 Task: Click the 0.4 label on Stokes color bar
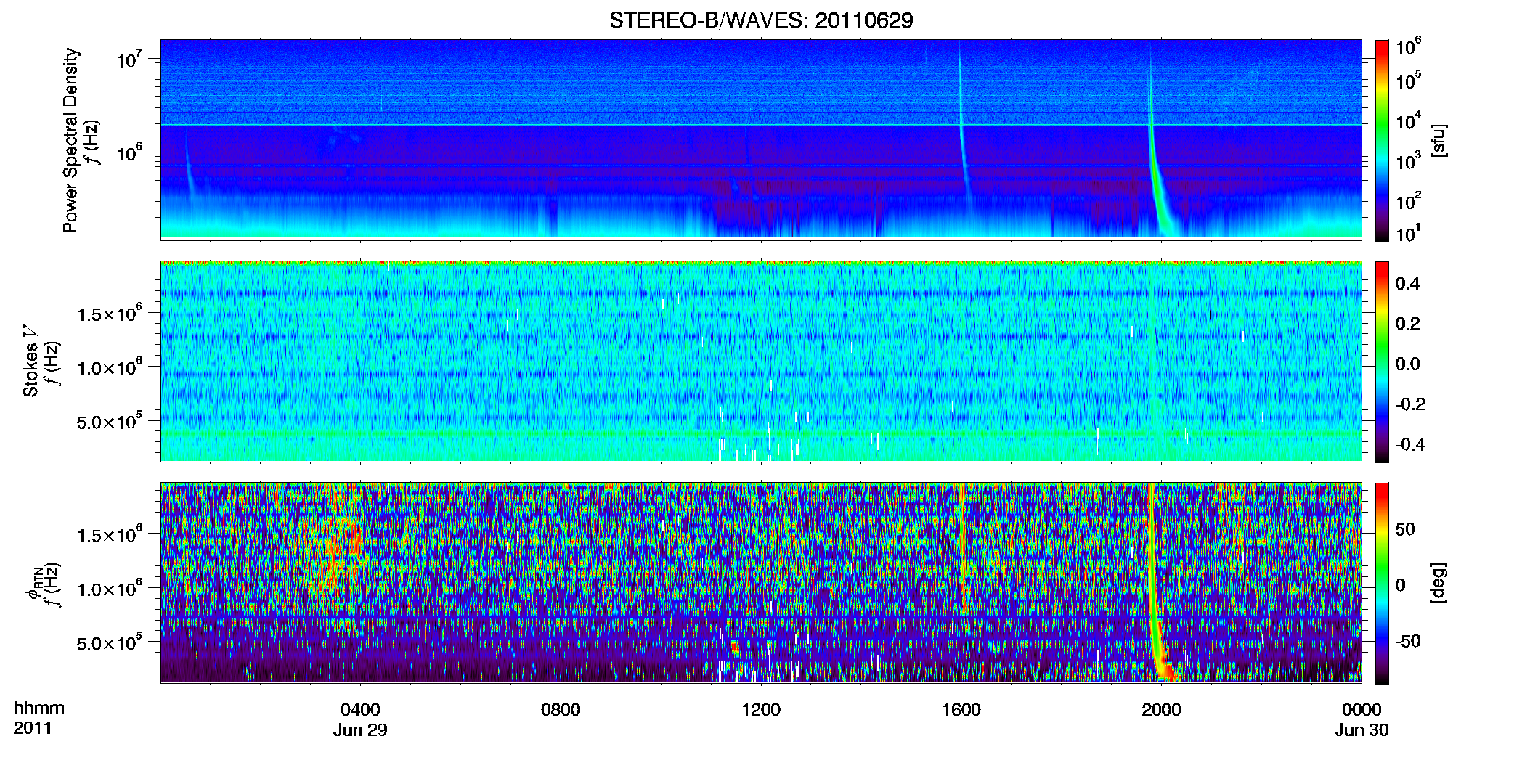[x=1407, y=284]
